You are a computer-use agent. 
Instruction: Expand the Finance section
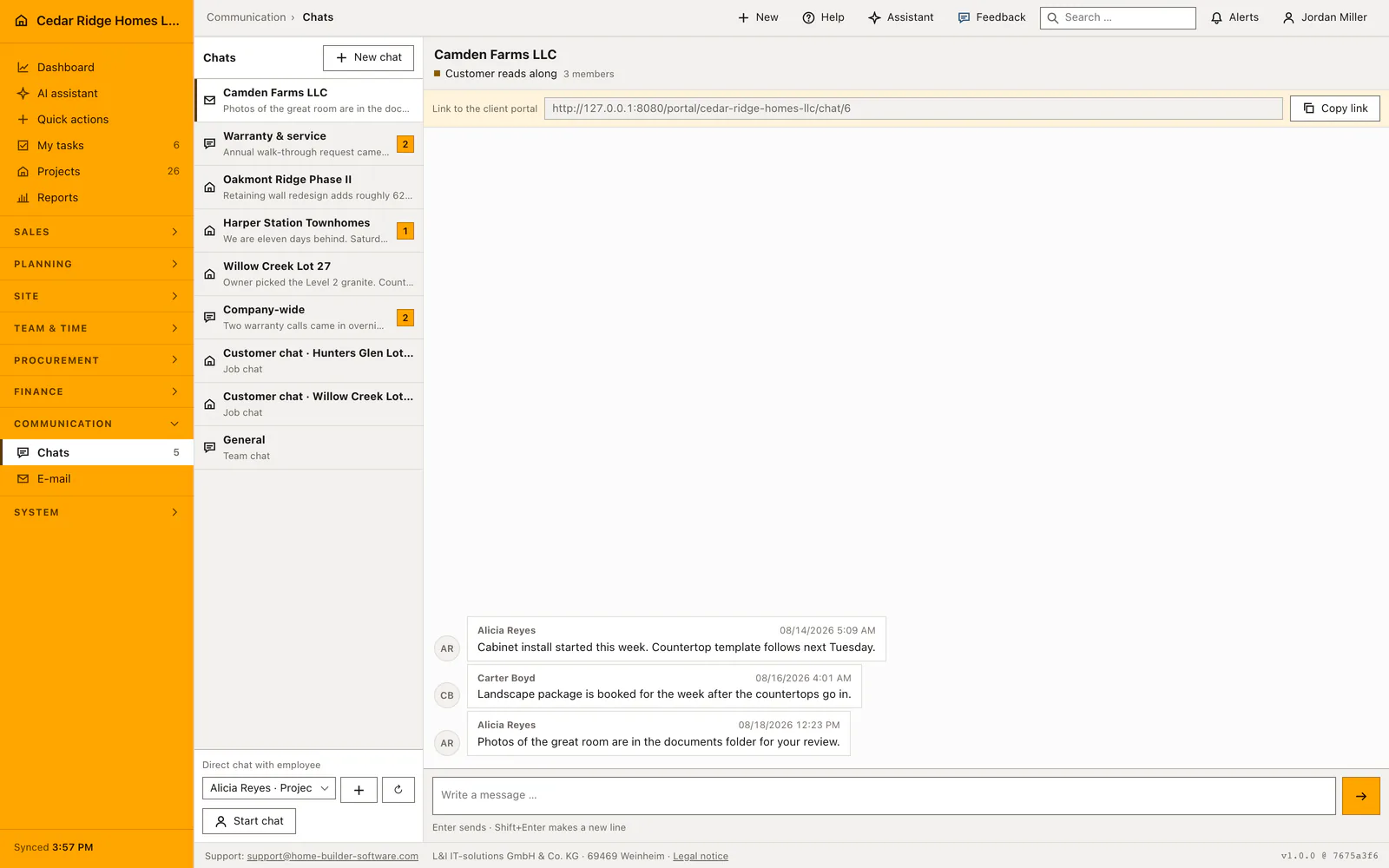[96, 391]
